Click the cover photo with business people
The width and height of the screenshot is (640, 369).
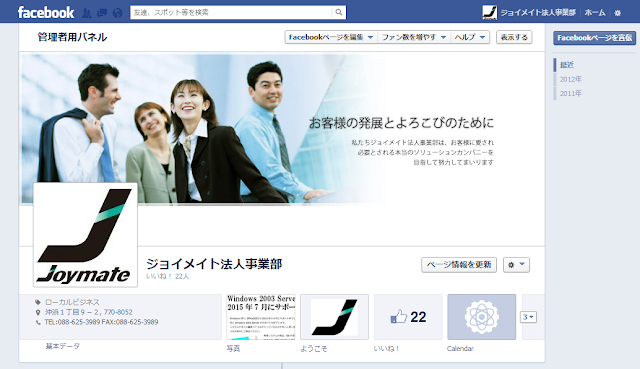click(282, 129)
